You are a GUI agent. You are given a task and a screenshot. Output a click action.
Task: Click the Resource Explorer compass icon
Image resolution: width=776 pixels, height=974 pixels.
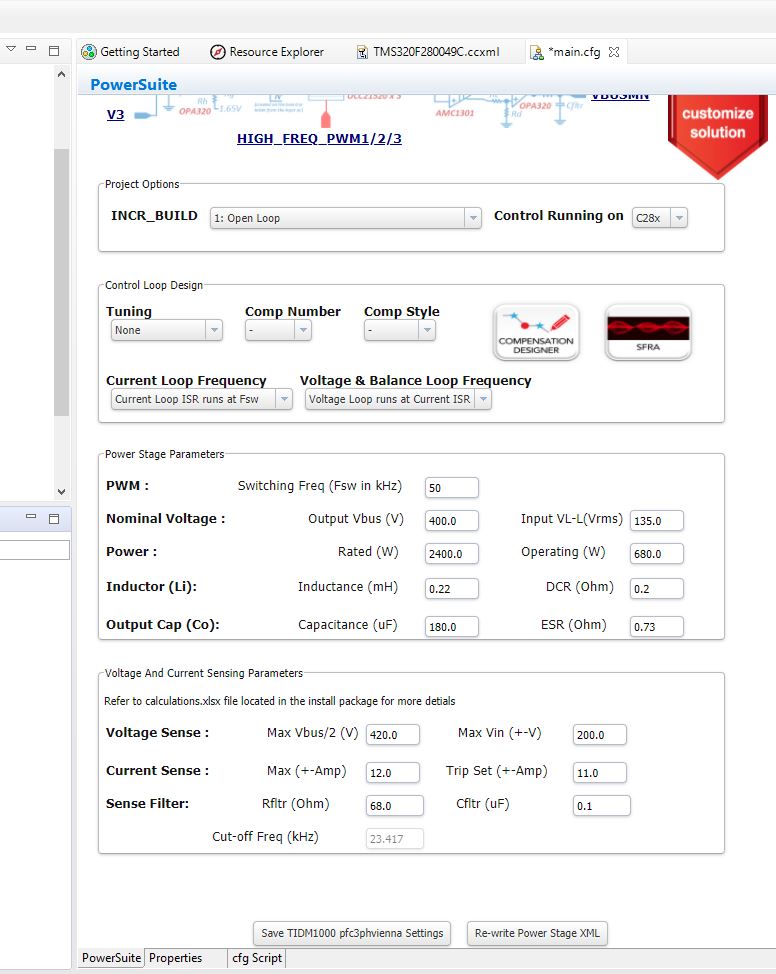[x=217, y=52]
